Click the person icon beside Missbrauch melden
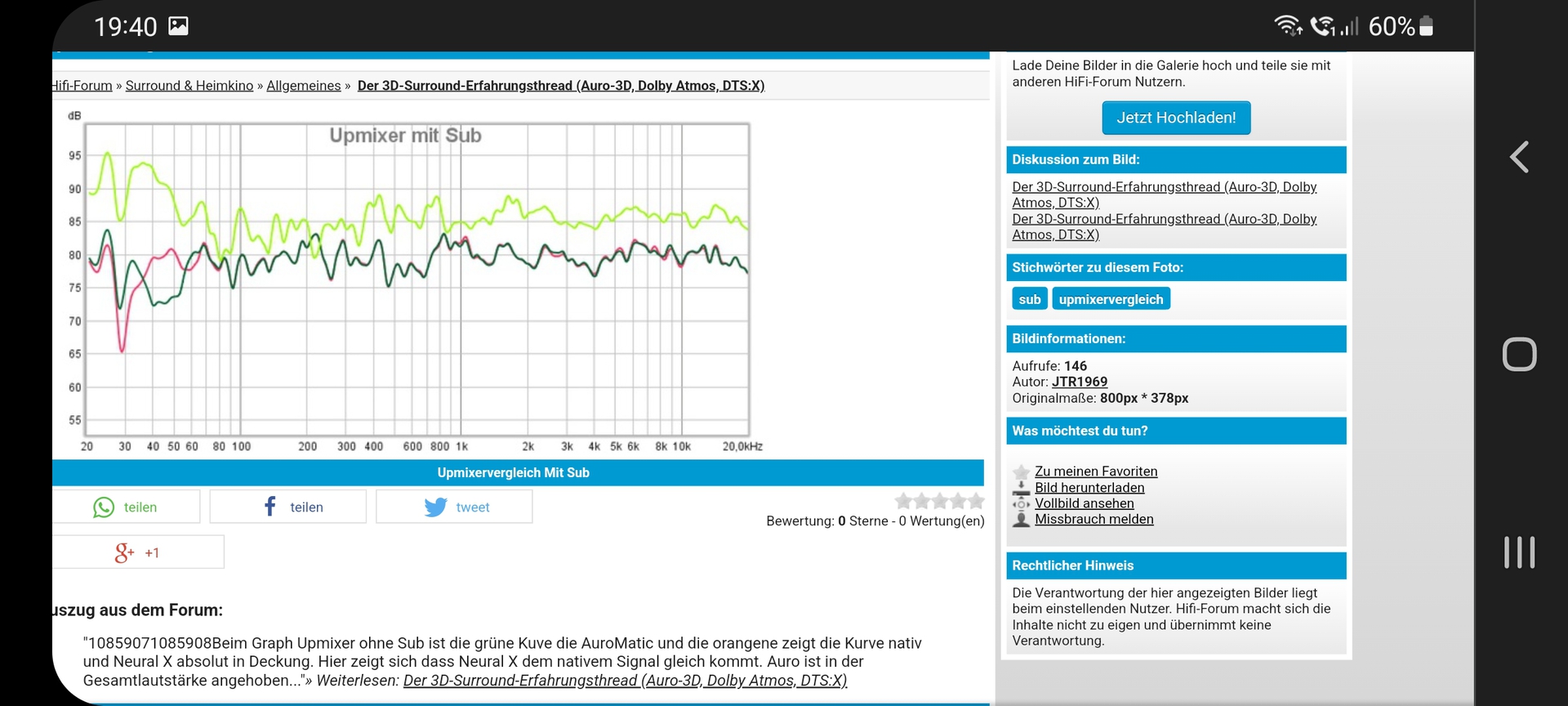1568x706 pixels. pos(1021,520)
